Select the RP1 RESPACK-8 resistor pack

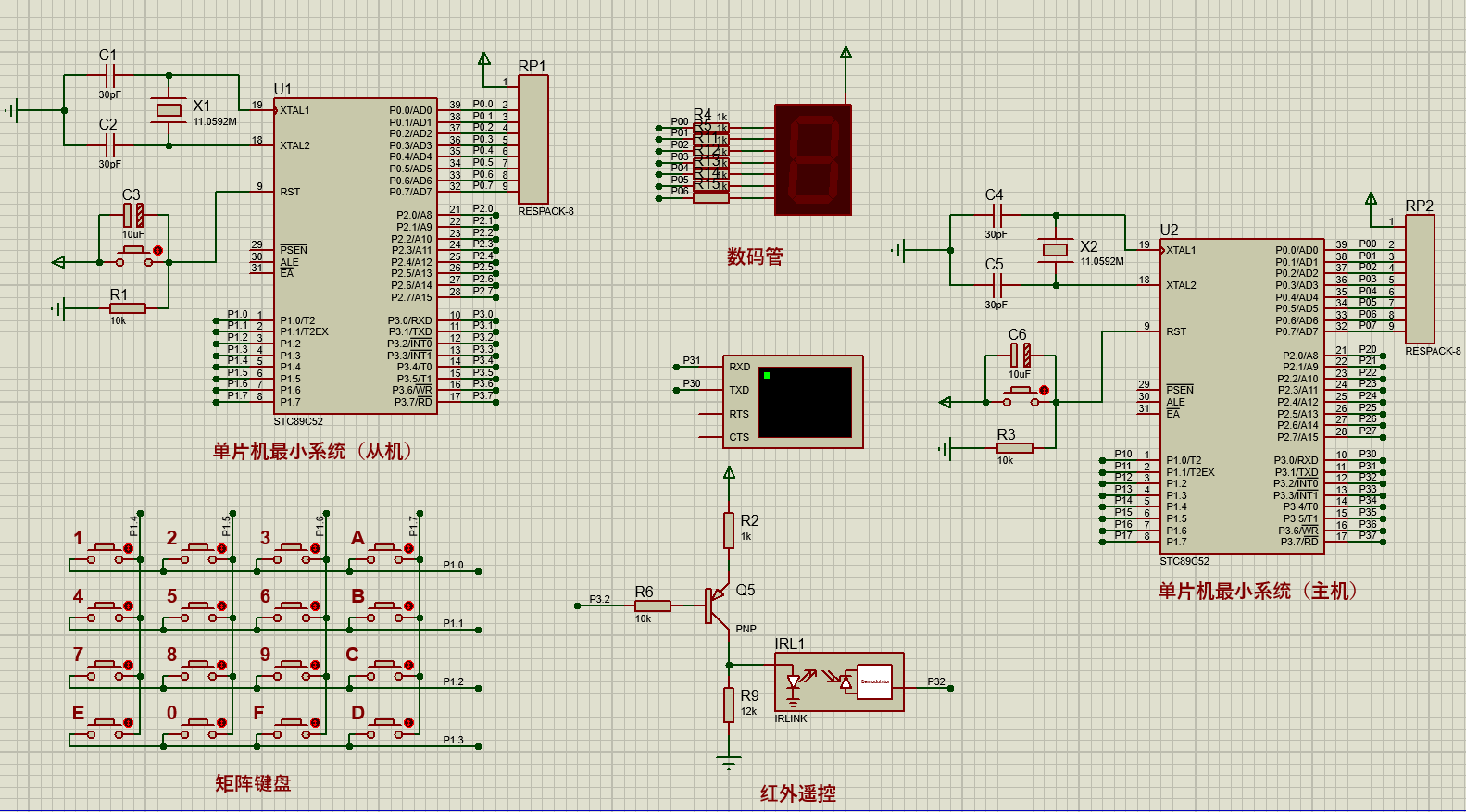(533, 140)
